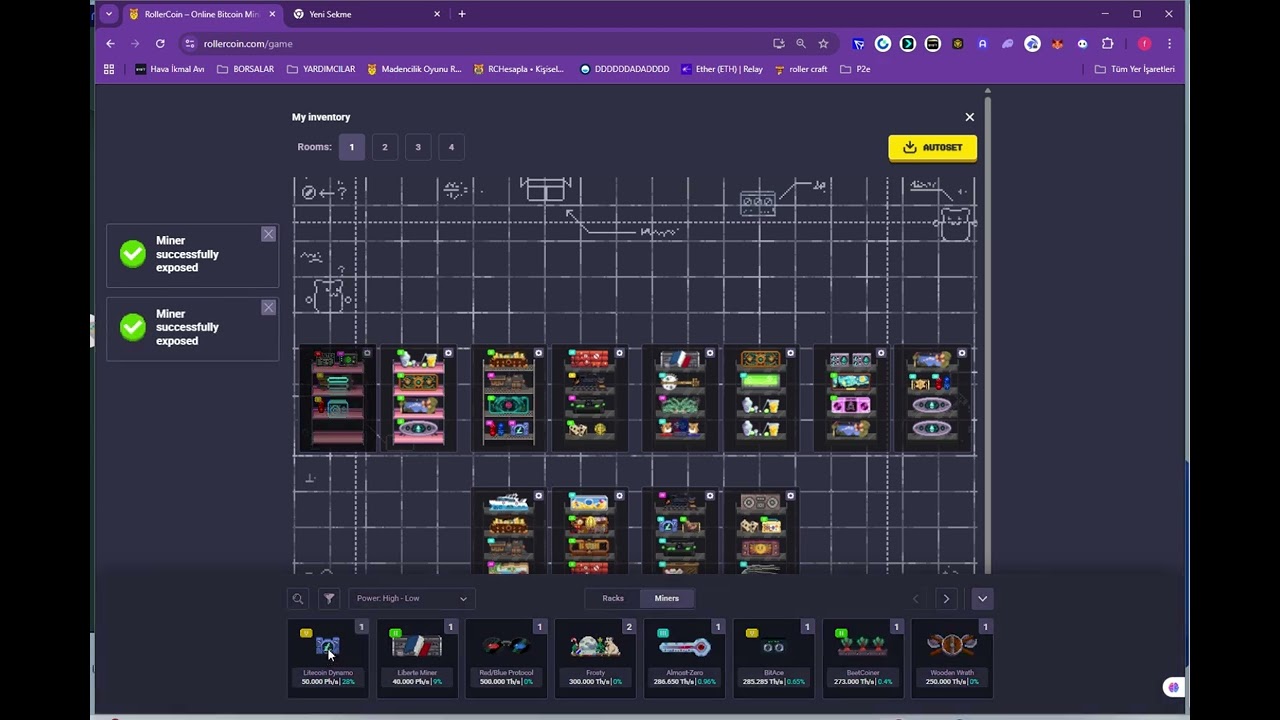The height and width of the screenshot is (720, 1280).
Task: Open the Madencilik Oyunu R... bookmark
Action: tap(414, 69)
